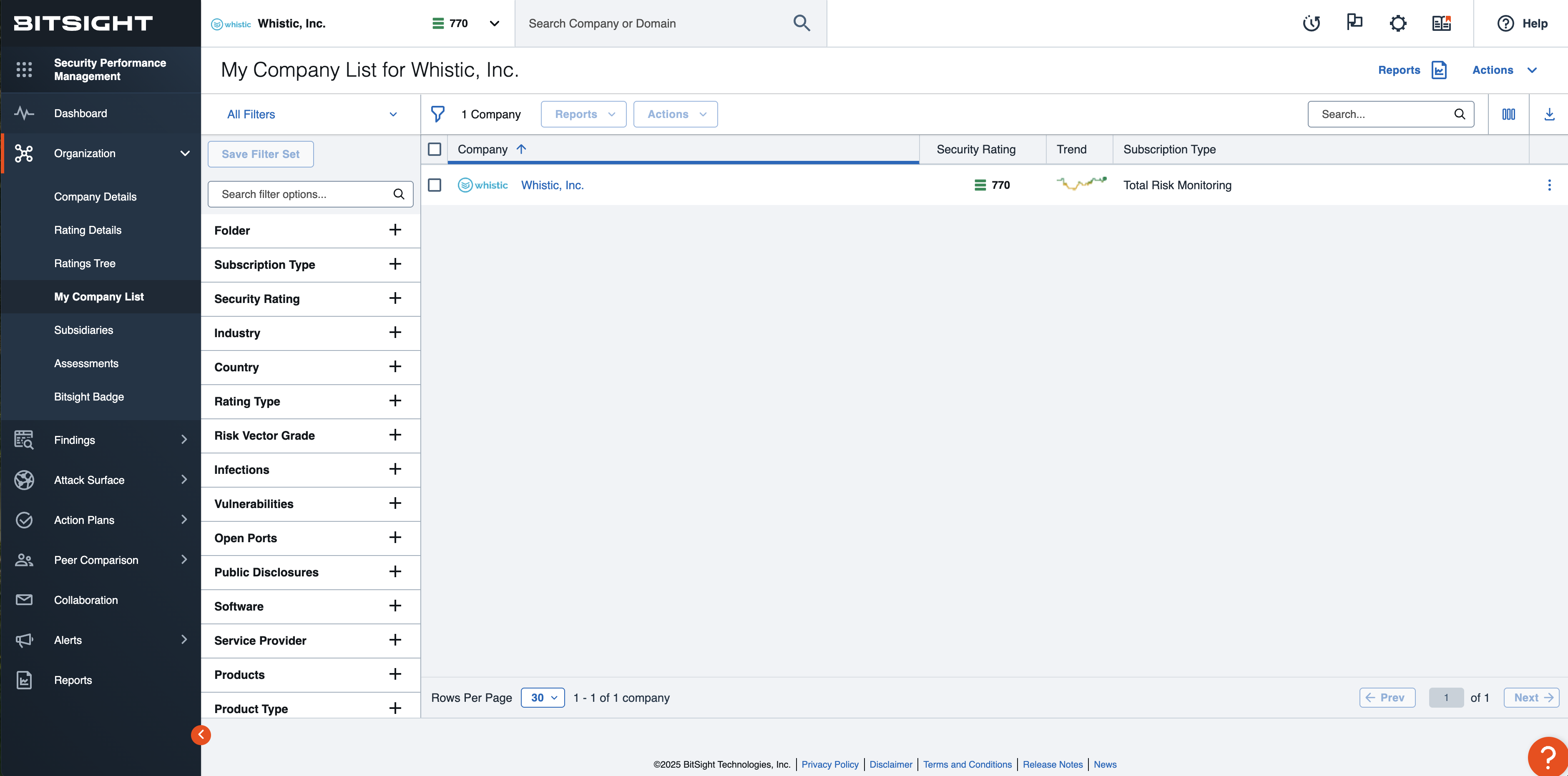Image resolution: width=1568 pixels, height=776 pixels.
Task: Collapse sidebar with the orange arrow button
Action: point(201,735)
